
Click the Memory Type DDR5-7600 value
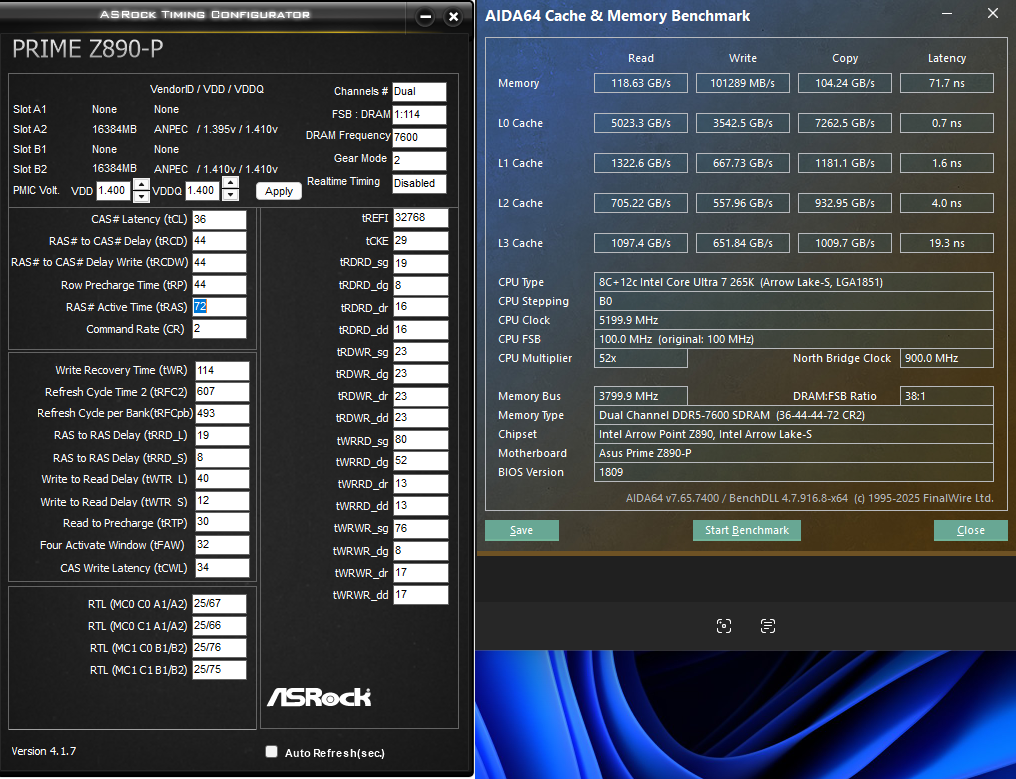[x=794, y=415]
